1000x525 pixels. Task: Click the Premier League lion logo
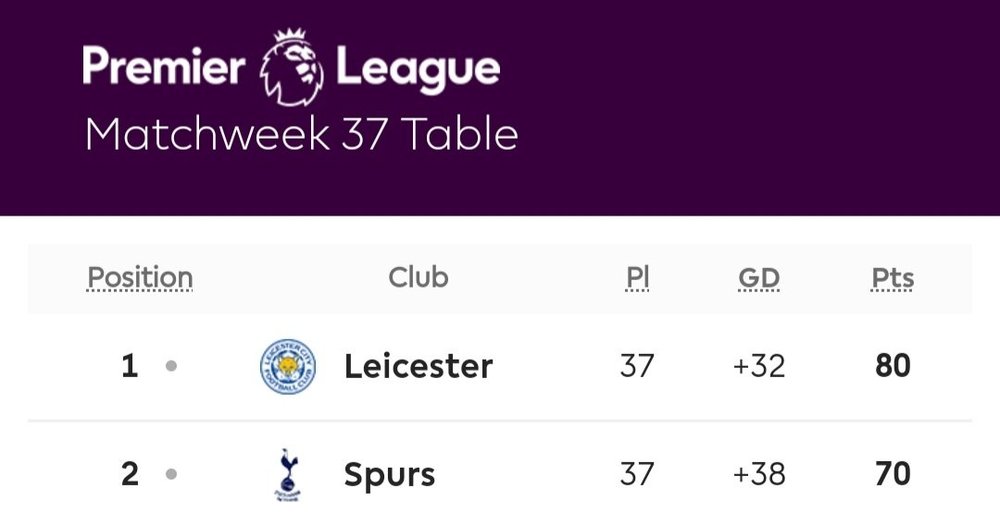click(292, 67)
